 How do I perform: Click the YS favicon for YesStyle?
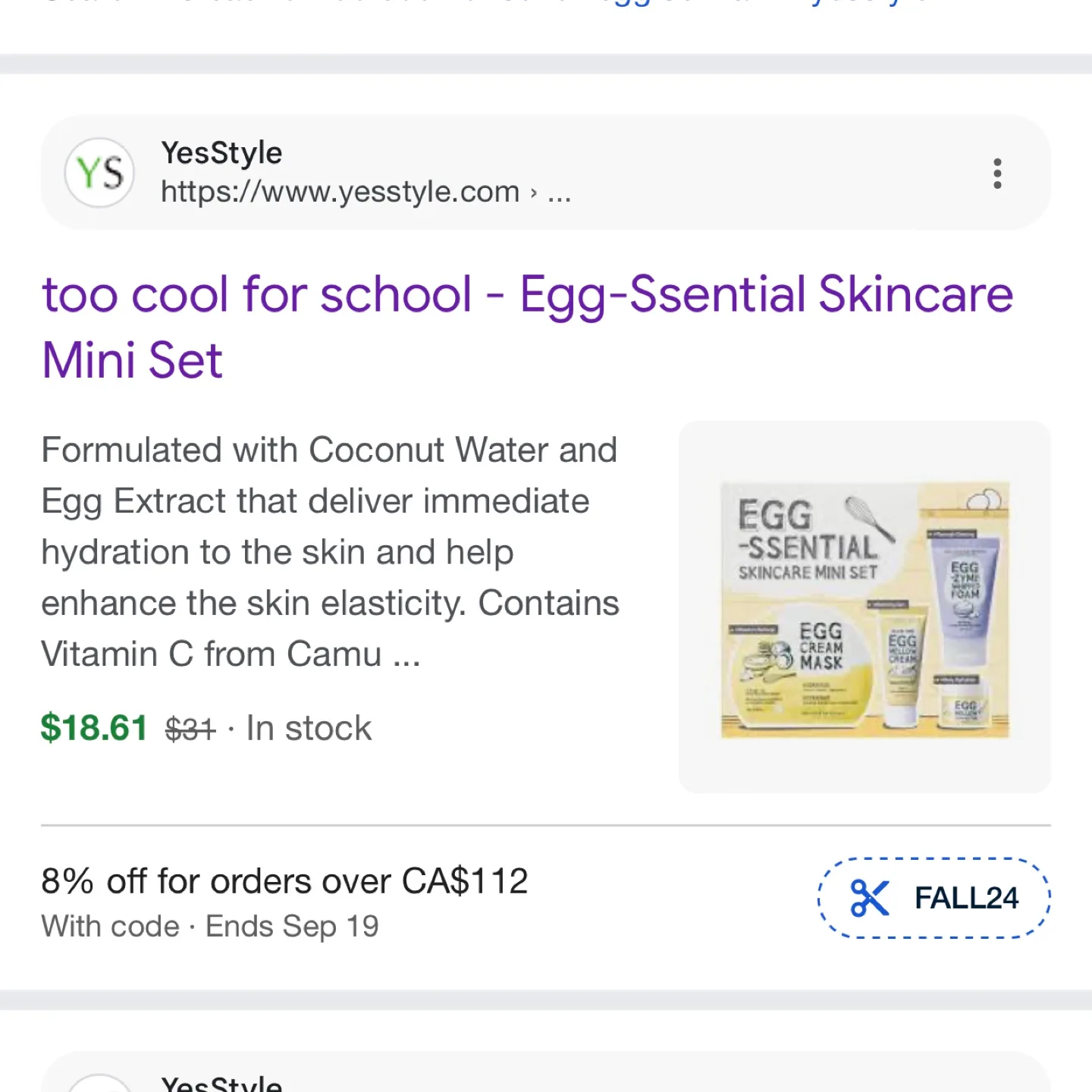pyautogui.click(x=100, y=173)
